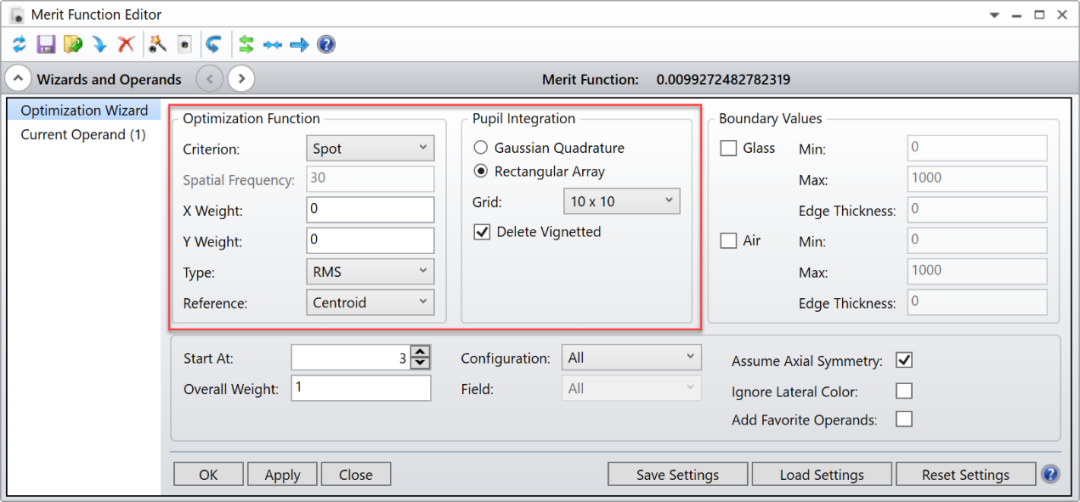Save the merit function with floppy icon
Image resolution: width=1080 pixels, height=502 pixels.
click(46, 45)
